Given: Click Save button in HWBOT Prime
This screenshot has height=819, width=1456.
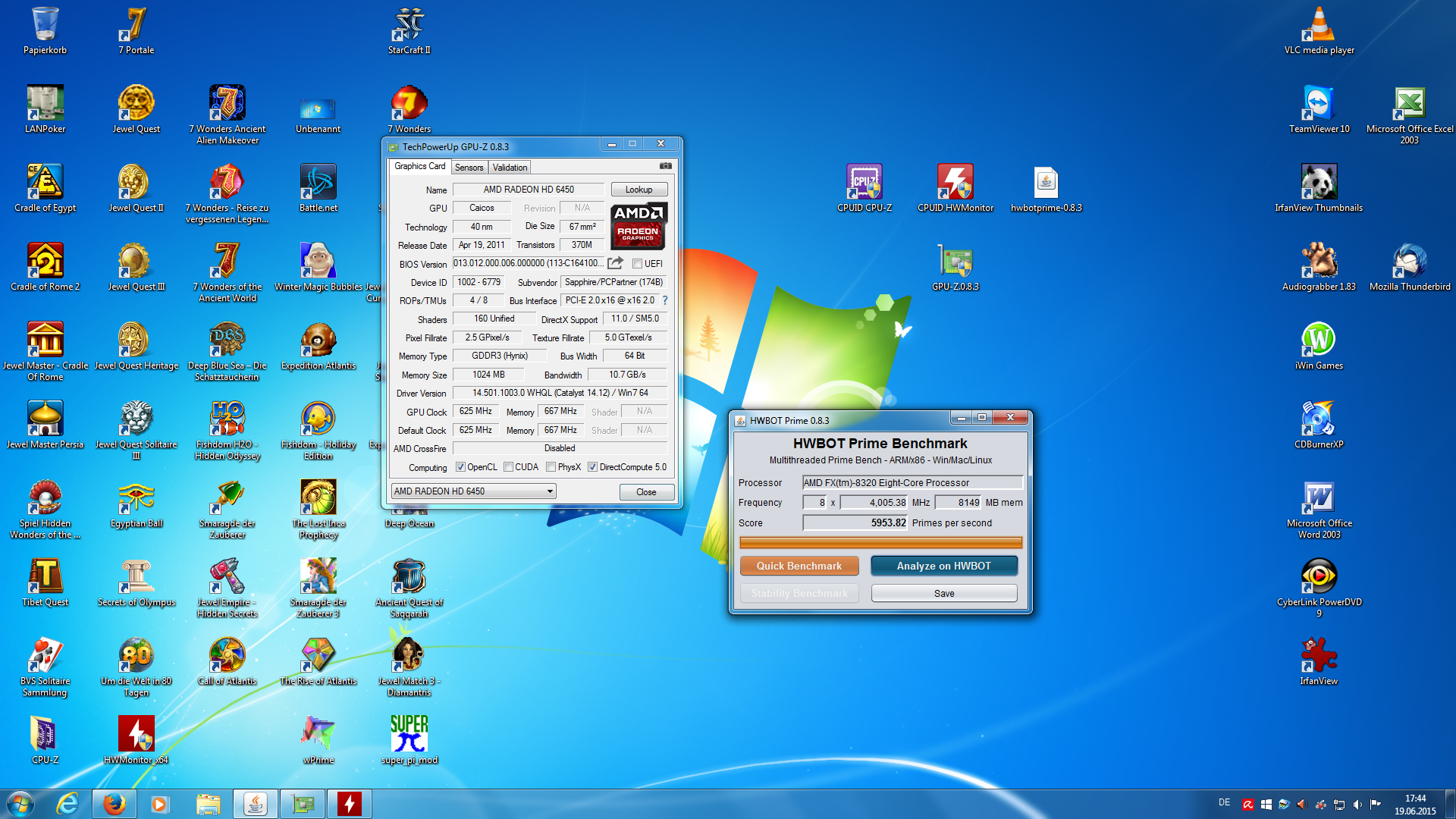Looking at the screenshot, I should coord(944,593).
